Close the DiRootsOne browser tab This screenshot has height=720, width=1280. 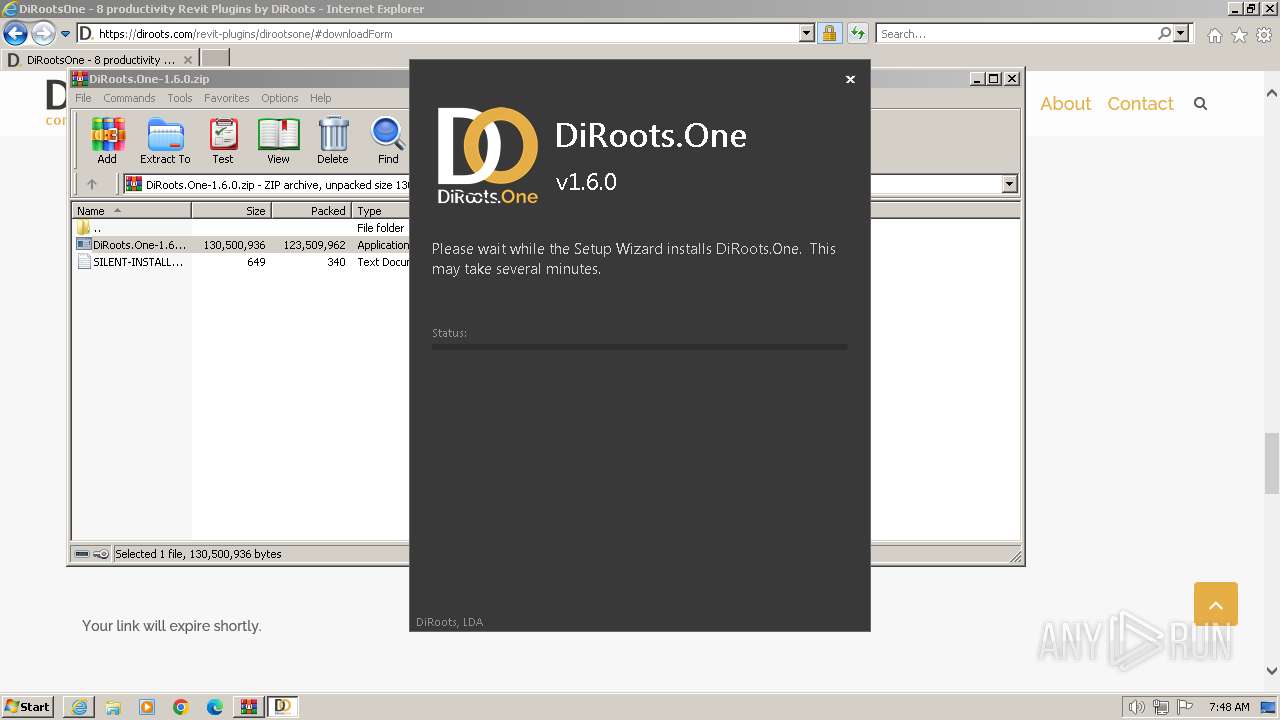pyautogui.click(x=188, y=59)
